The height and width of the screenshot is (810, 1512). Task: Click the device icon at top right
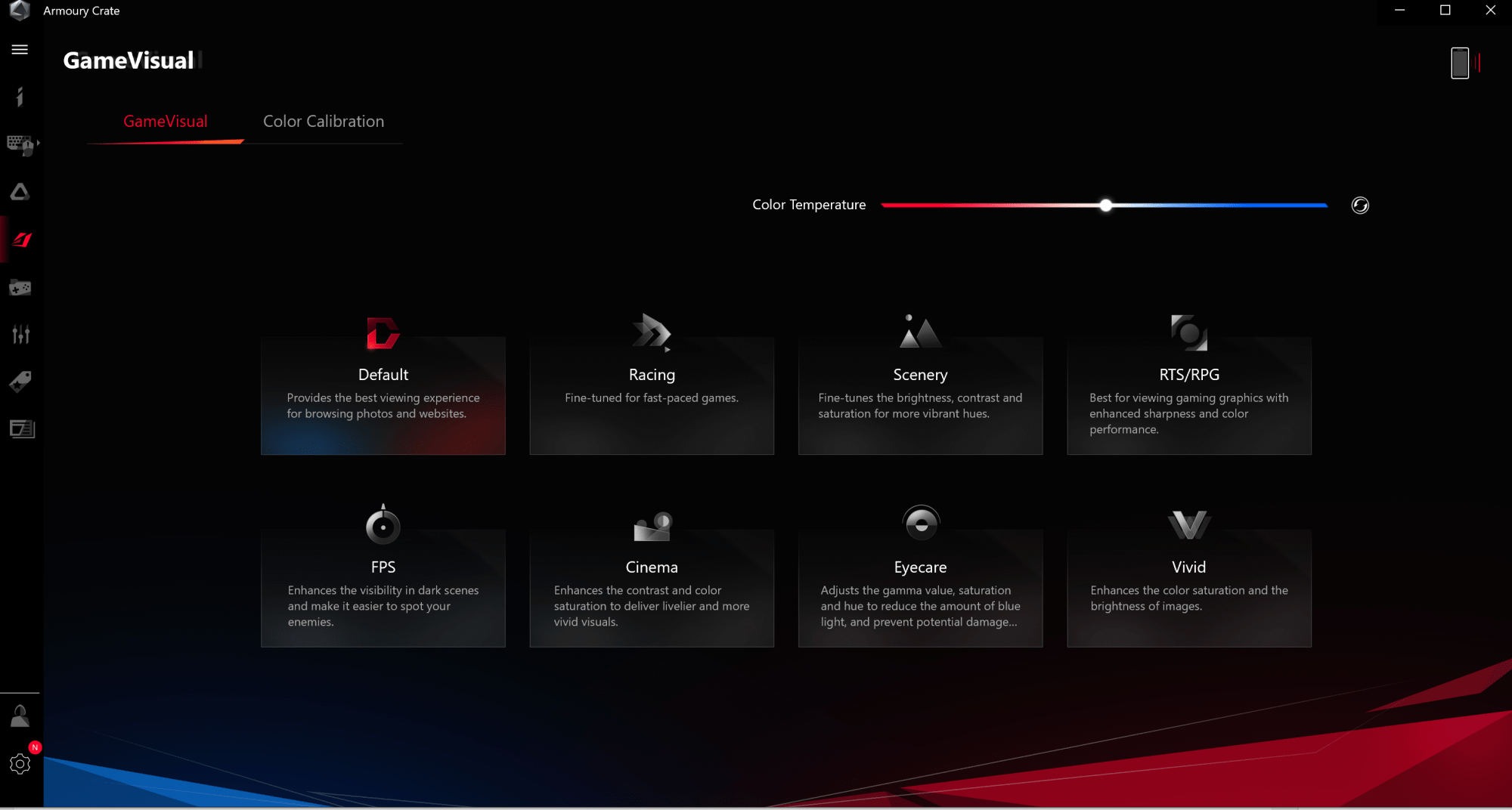pos(1460,63)
